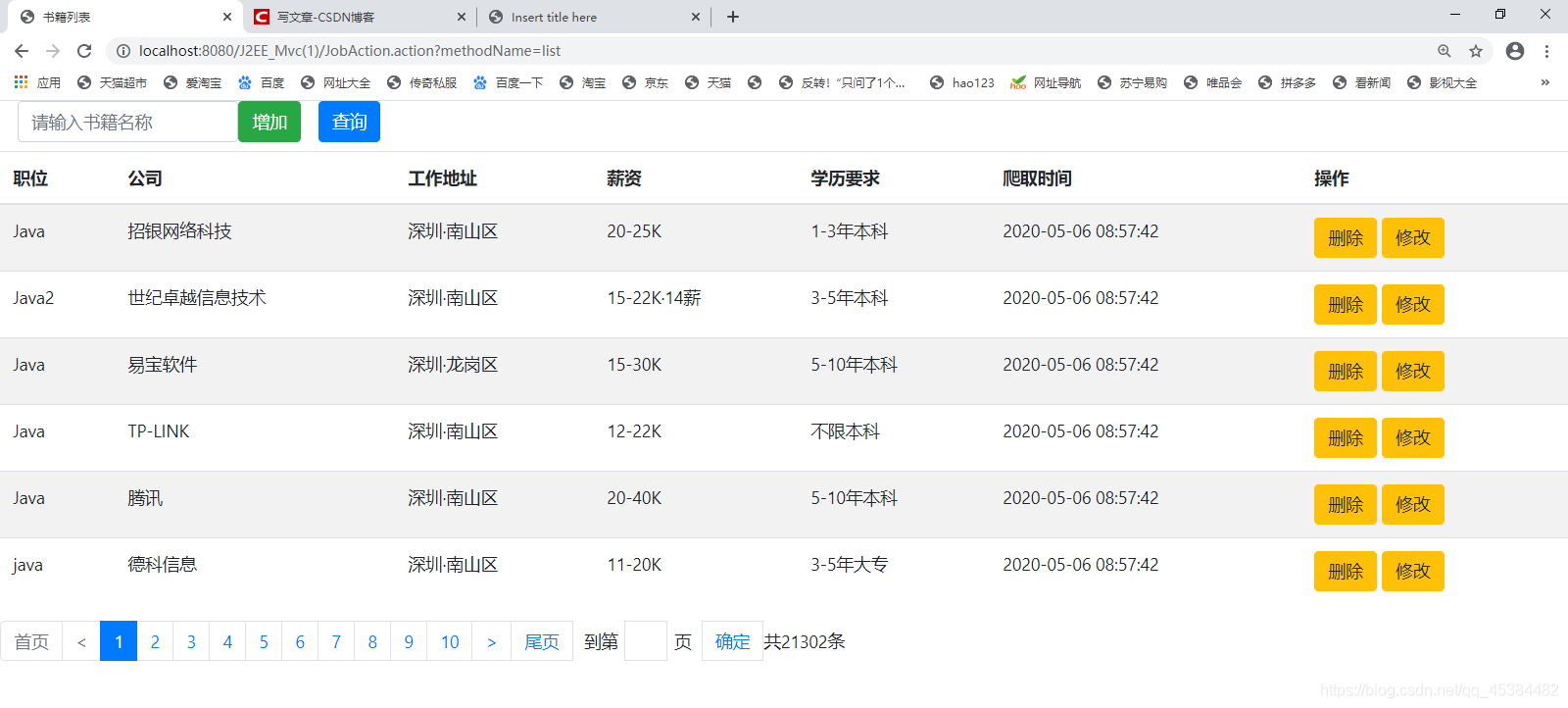Open the 网址大全 bookmark

click(x=335, y=82)
